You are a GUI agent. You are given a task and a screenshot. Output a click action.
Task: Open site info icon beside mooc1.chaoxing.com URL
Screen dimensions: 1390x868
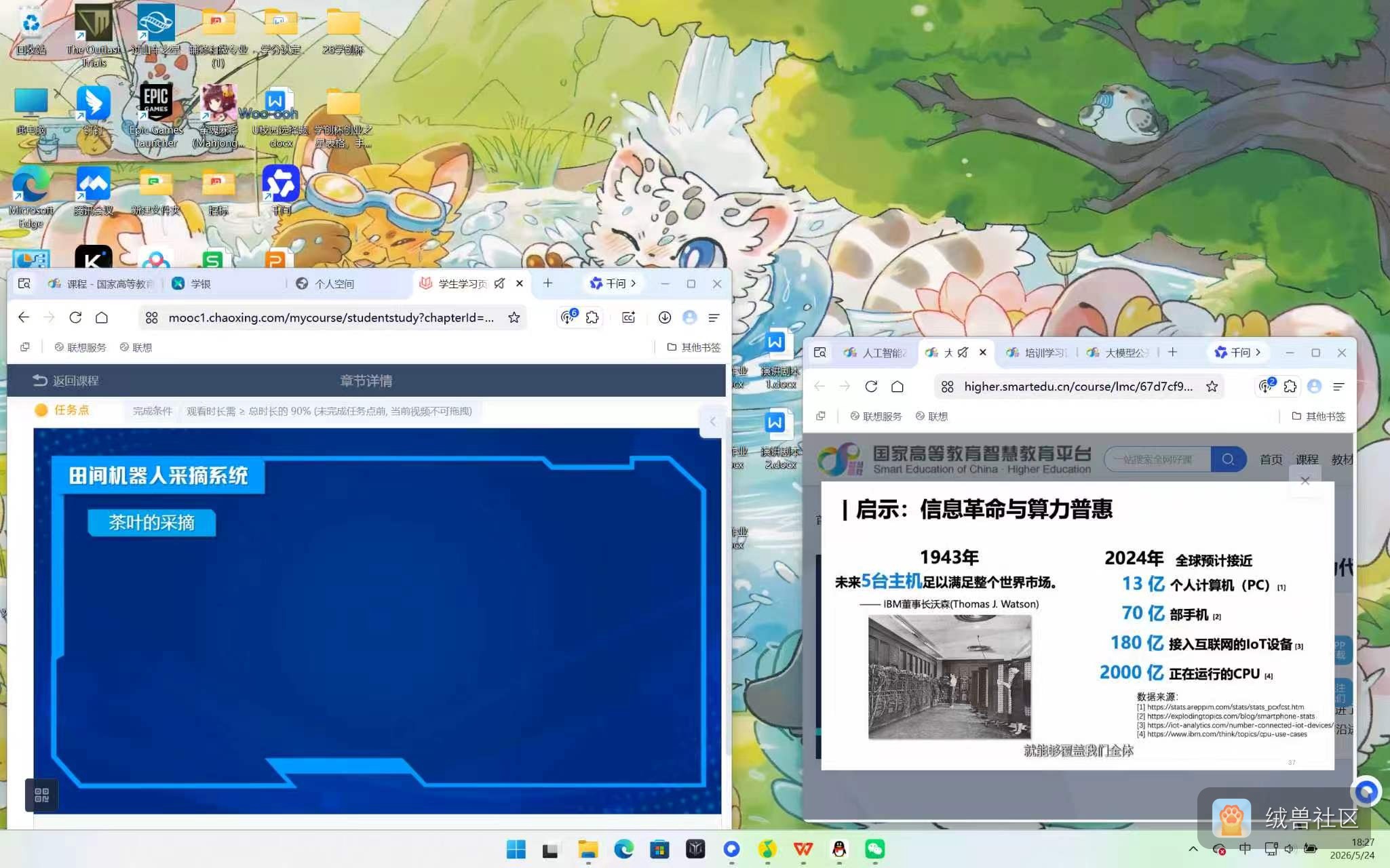pos(152,317)
